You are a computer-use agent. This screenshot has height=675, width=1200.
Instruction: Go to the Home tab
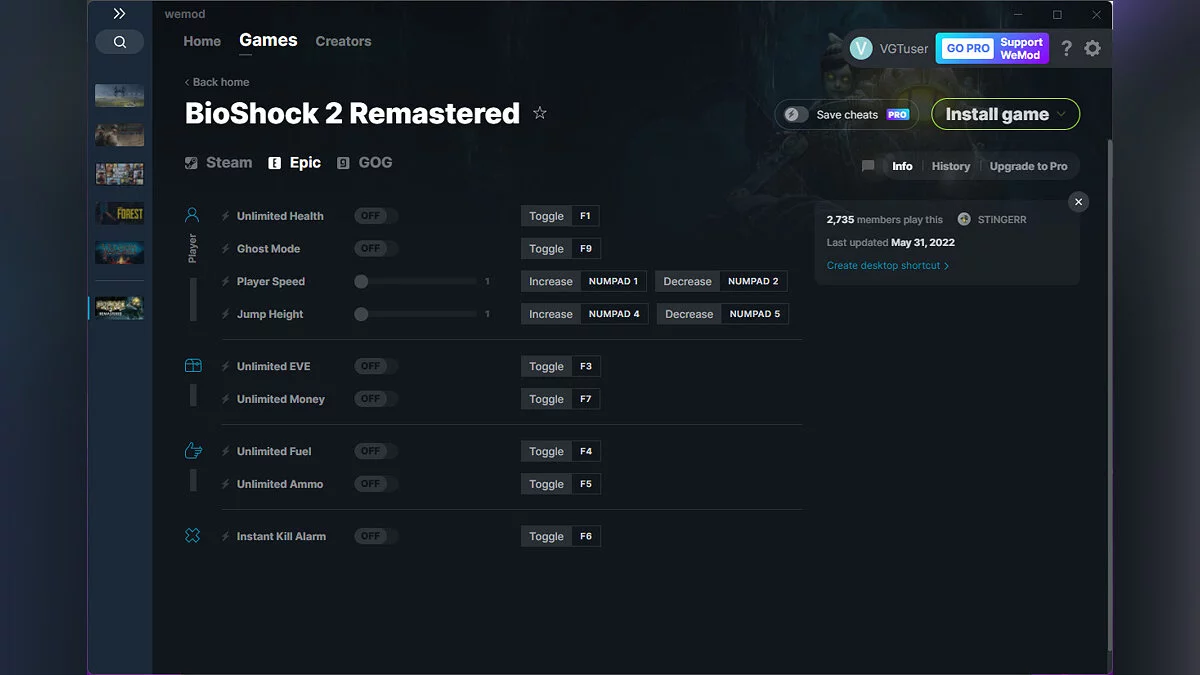202,41
